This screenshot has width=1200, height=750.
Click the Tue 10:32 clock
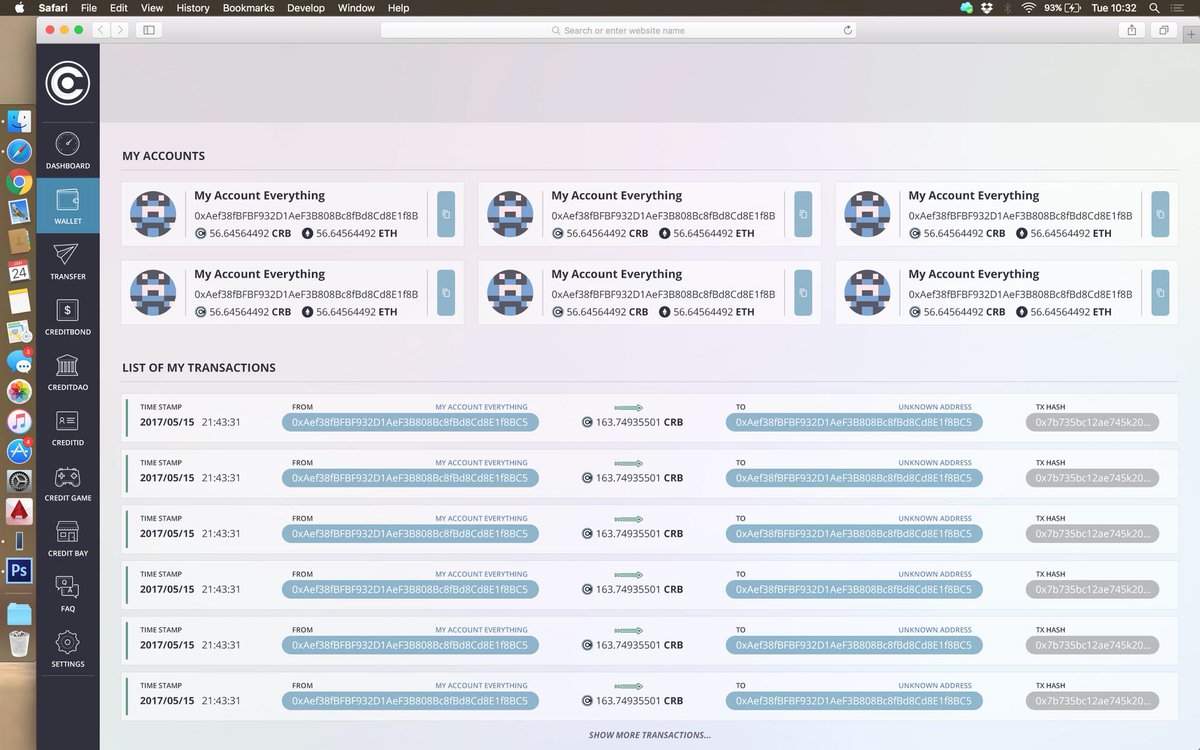tap(1114, 8)
